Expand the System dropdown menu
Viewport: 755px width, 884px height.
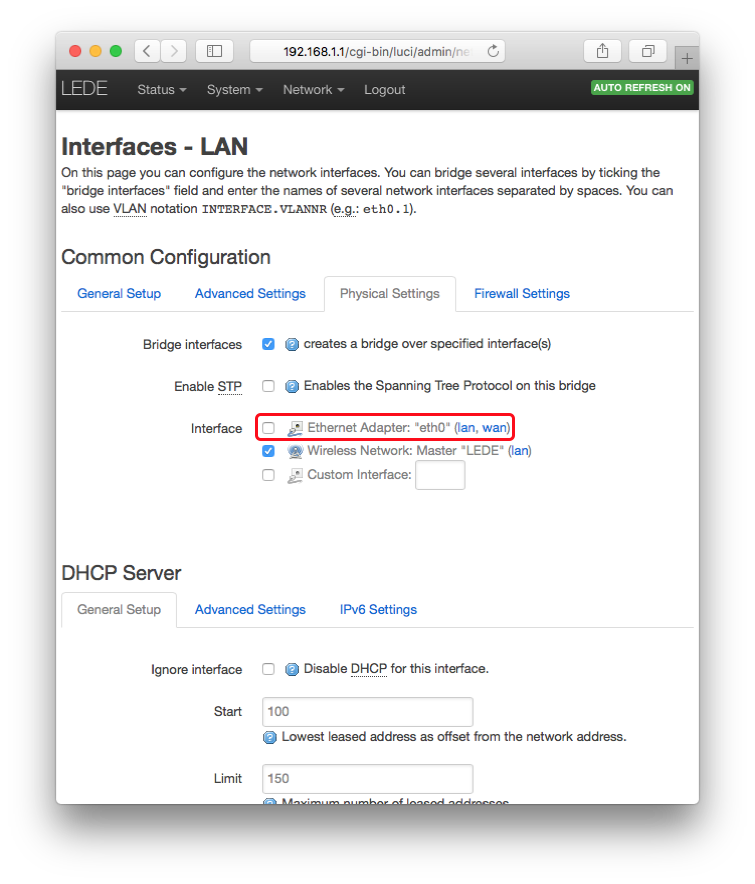point(235,90)
